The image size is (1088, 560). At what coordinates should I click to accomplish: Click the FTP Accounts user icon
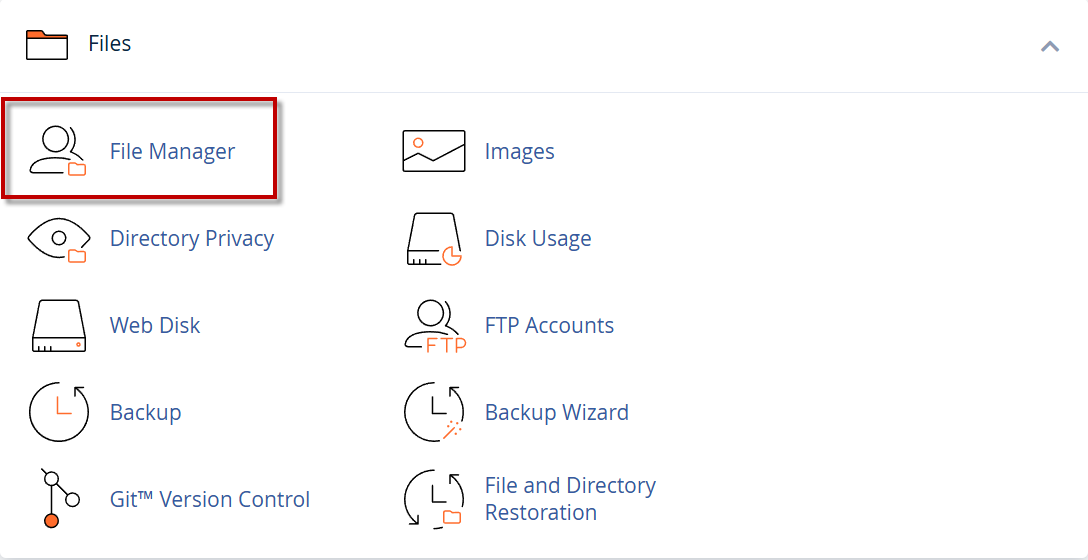point(433,326)
